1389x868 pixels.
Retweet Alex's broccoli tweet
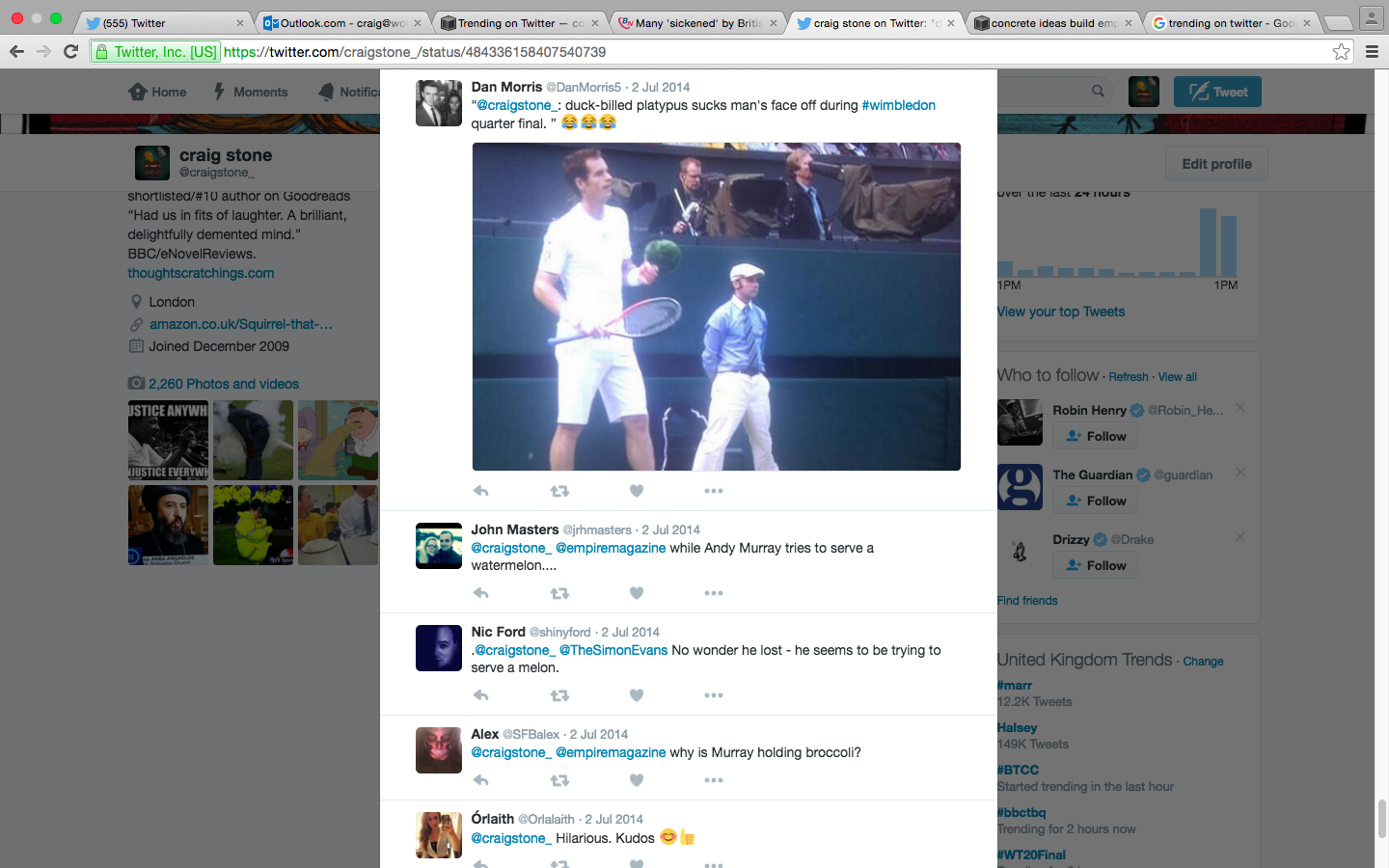pyautogui.click(x=559, y=780)
